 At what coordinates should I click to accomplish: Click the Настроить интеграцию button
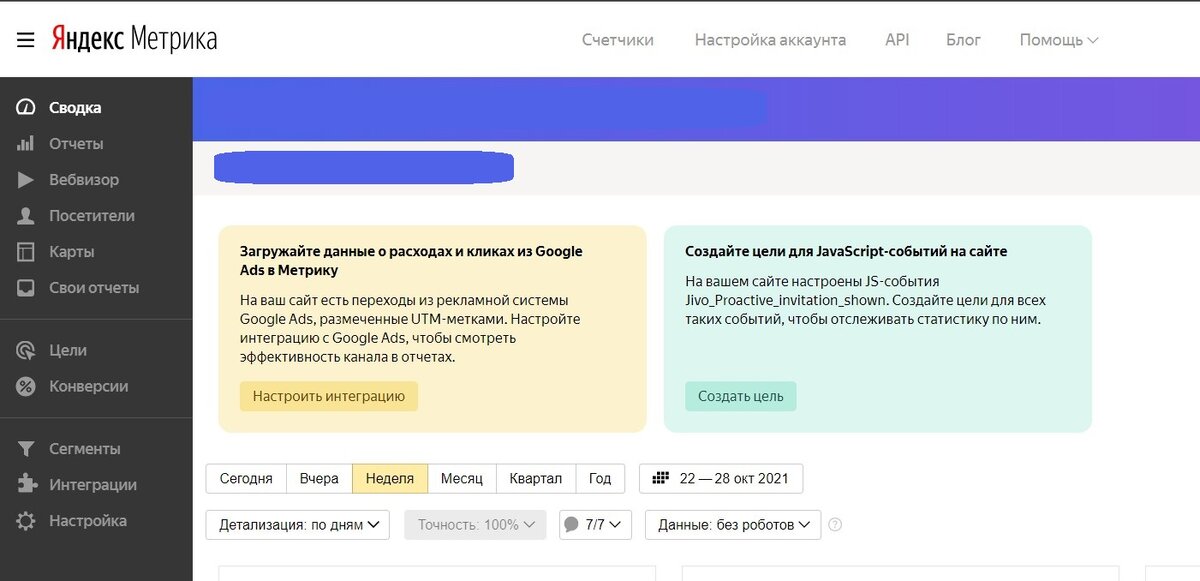point(329,396)
